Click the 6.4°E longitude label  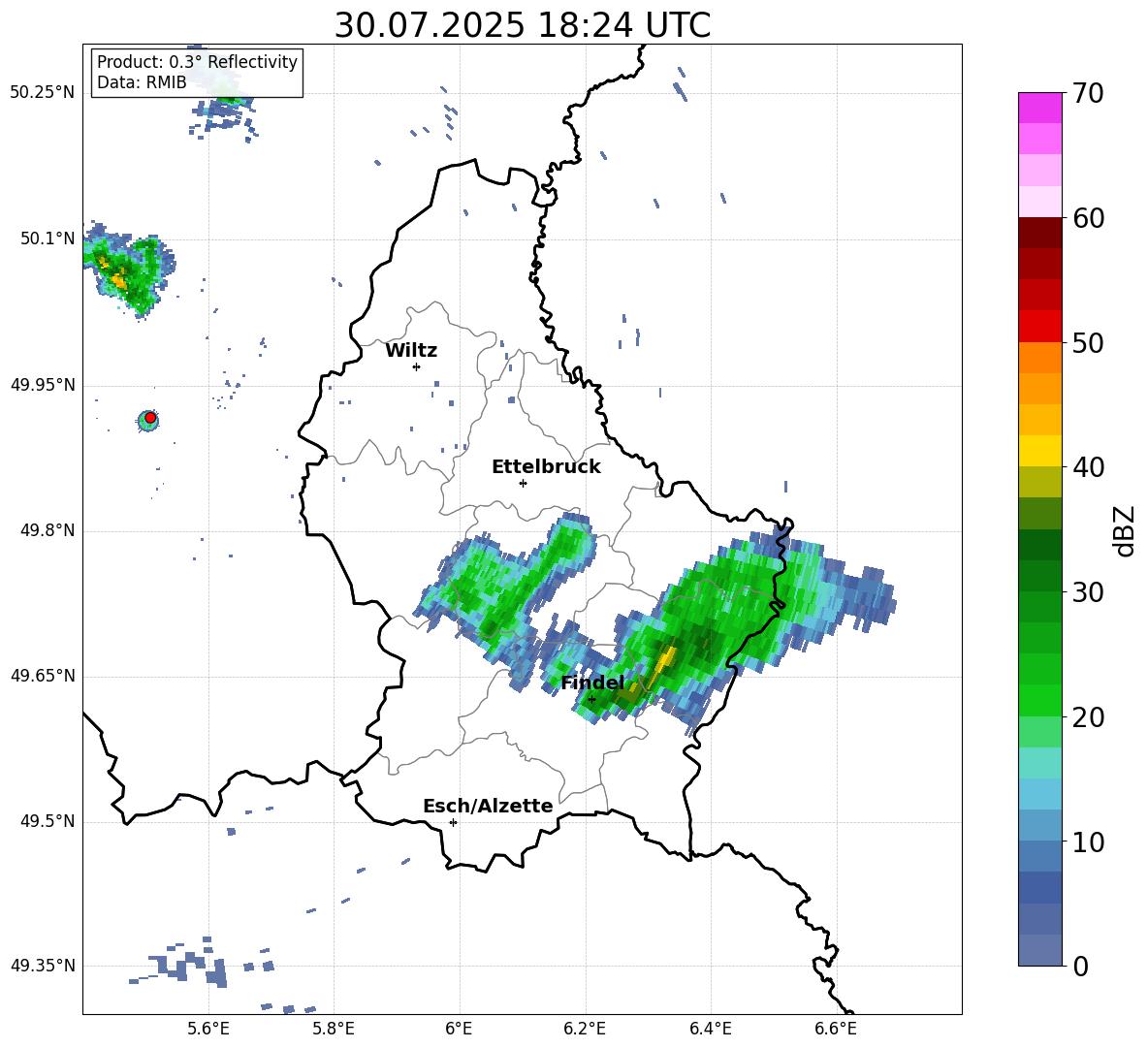pyautogui.click(x=710, y=1029)
